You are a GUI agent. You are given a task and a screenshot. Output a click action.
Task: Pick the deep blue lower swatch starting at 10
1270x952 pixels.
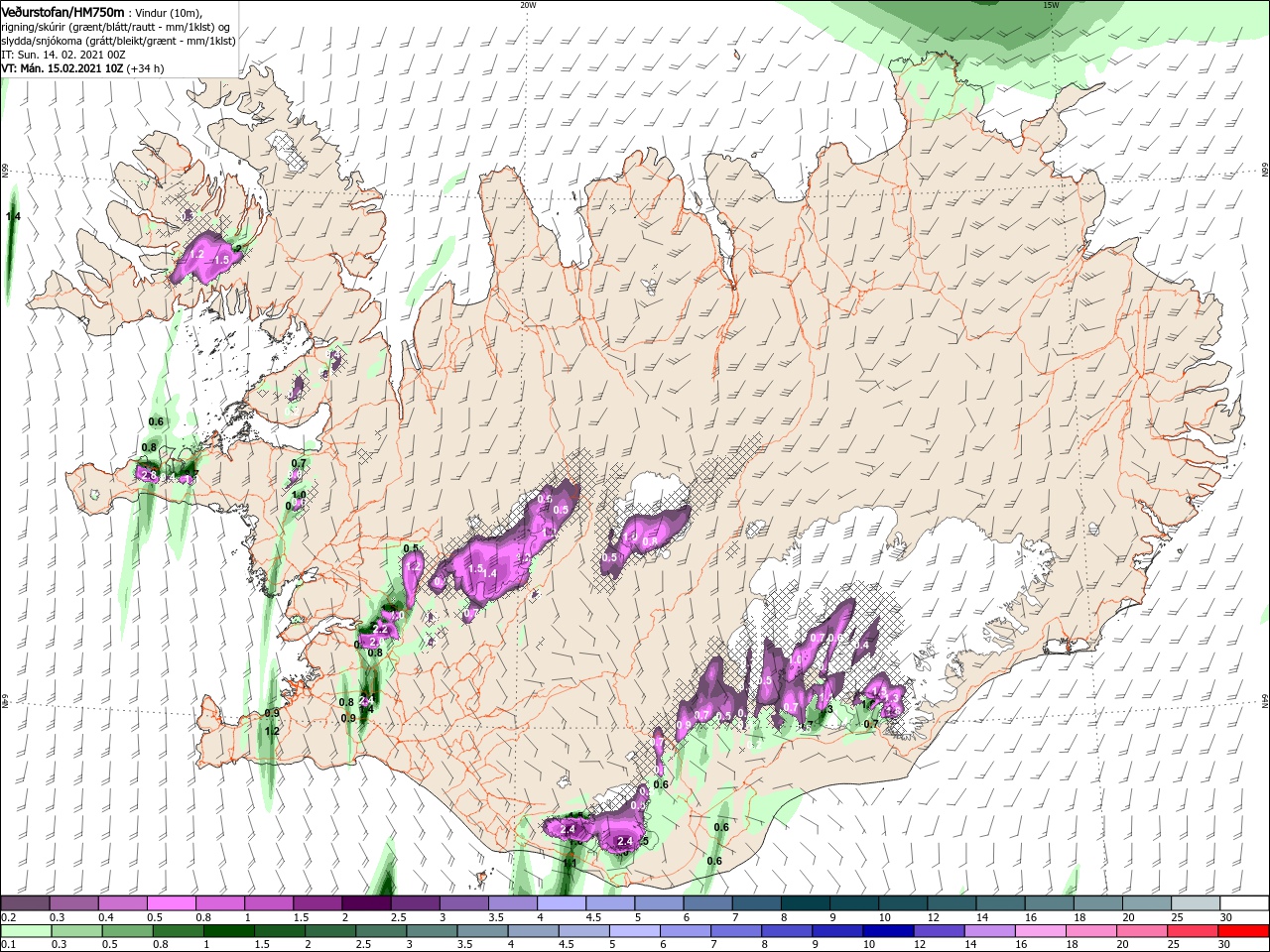pos(889,931)
